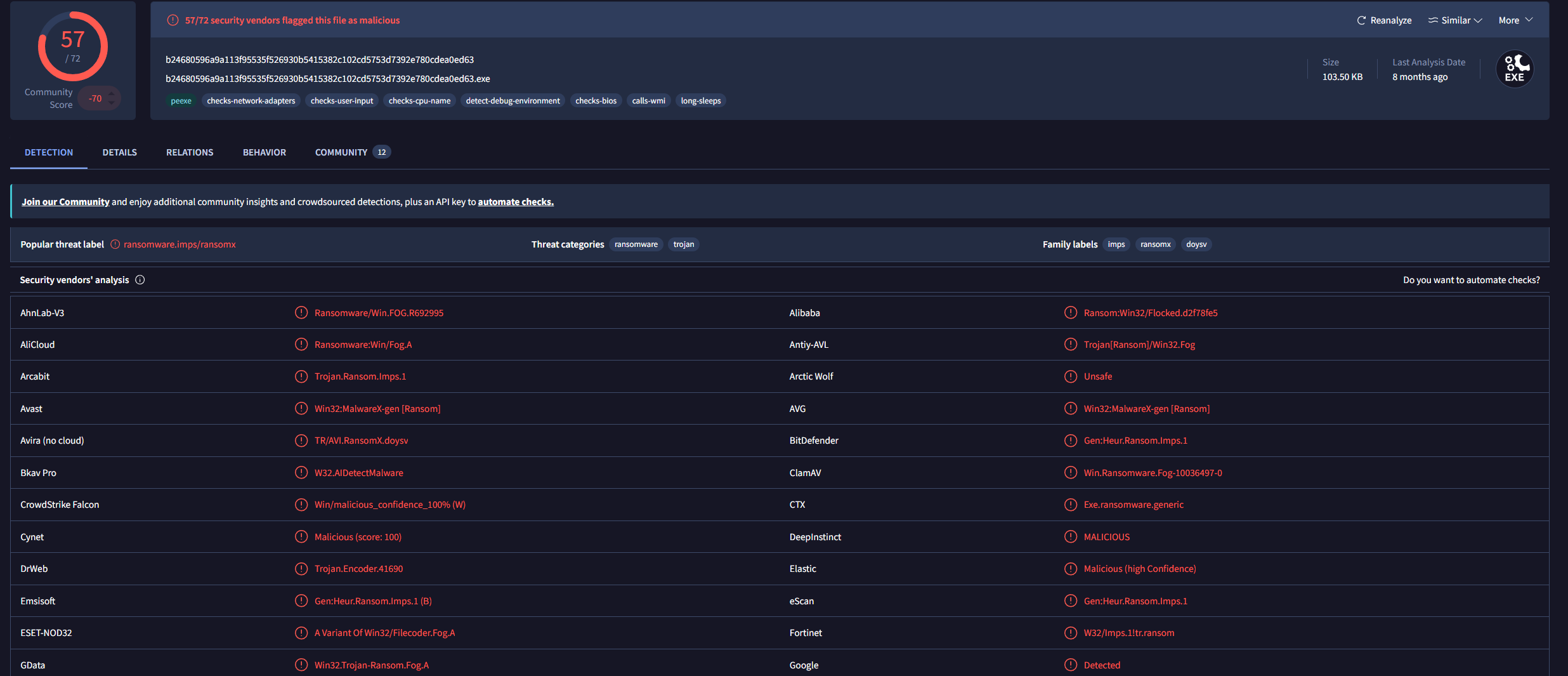Click W32/Imps.1!tr.ransom Fortinet detection
Image resolution: width=1568 pixels, height=676 pixels.
point(1129,633)
